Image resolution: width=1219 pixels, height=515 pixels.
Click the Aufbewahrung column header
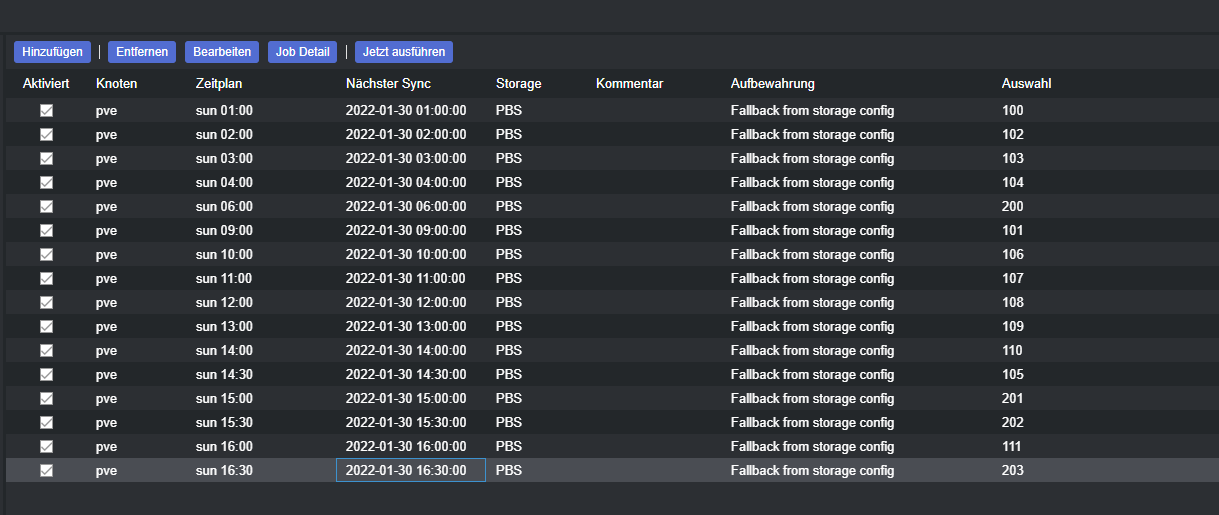coord(773,84)
